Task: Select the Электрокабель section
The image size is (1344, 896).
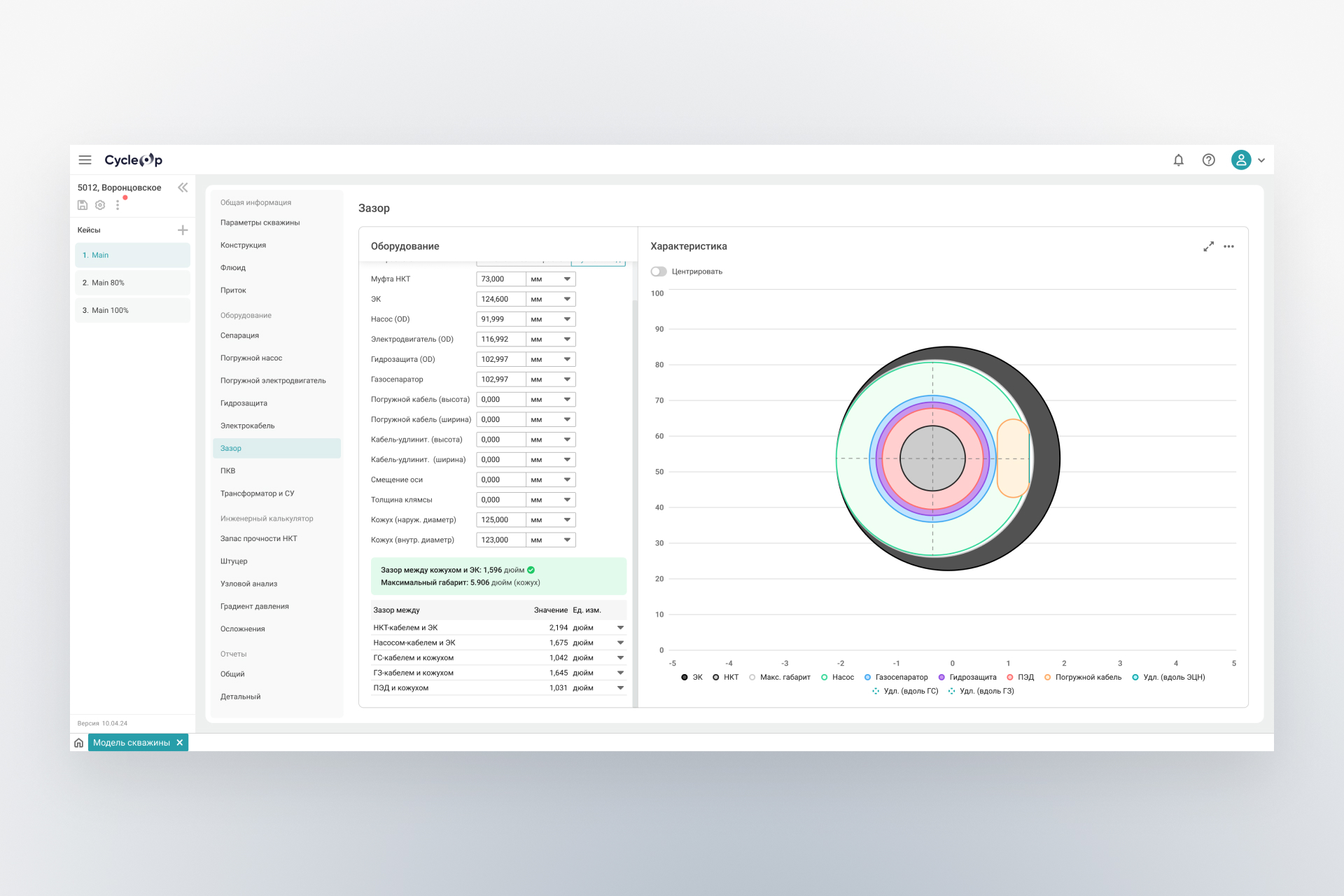Action: click(x=247, y=426)
